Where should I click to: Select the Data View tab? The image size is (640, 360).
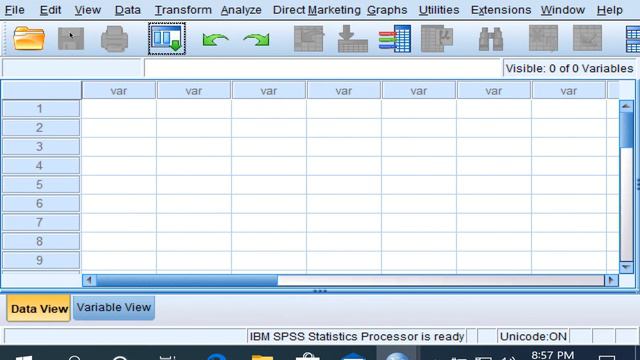click(x=39, y=309)
